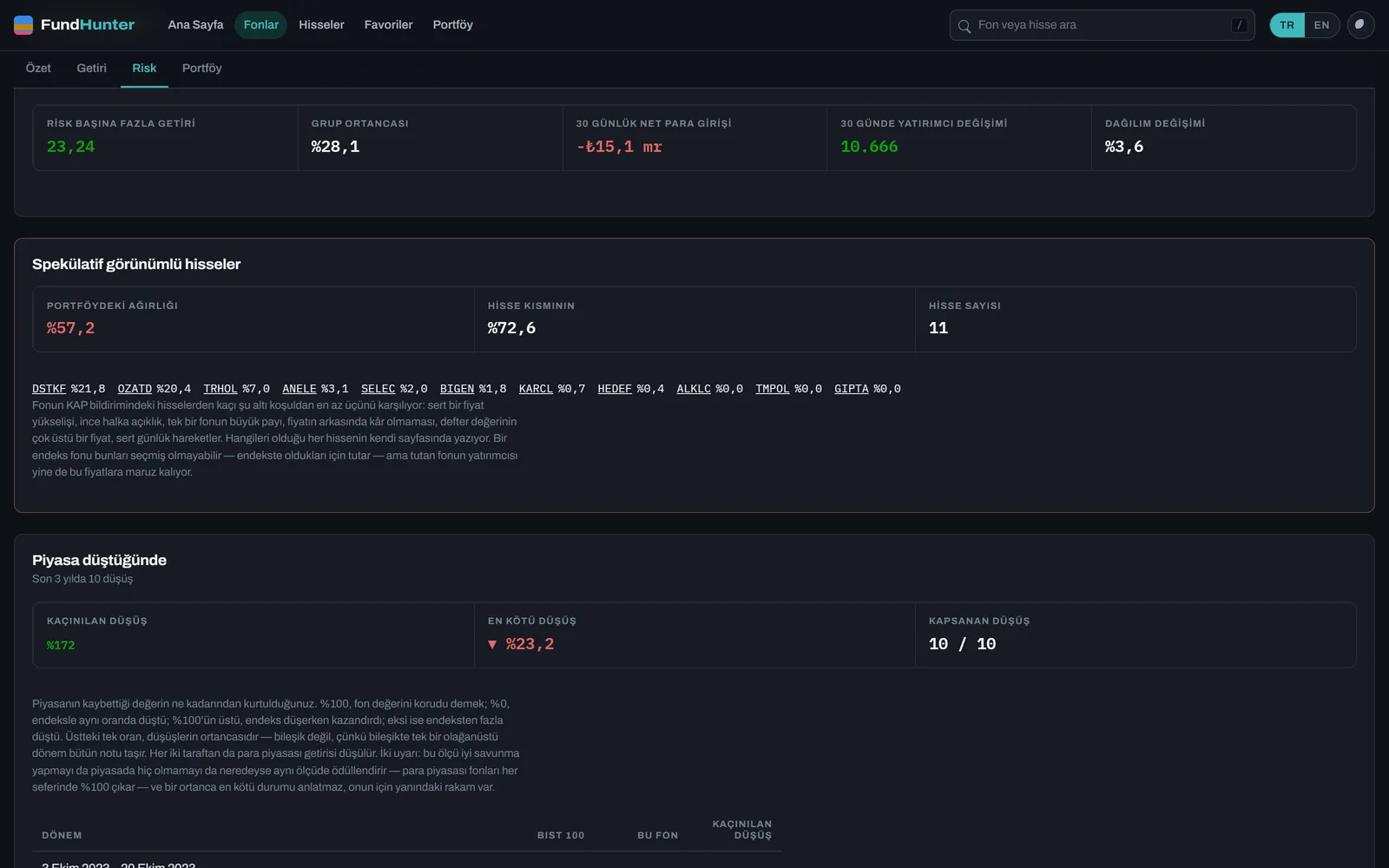Select the Risk tab
Screen dimensions: 1389x868
(144, 68)
